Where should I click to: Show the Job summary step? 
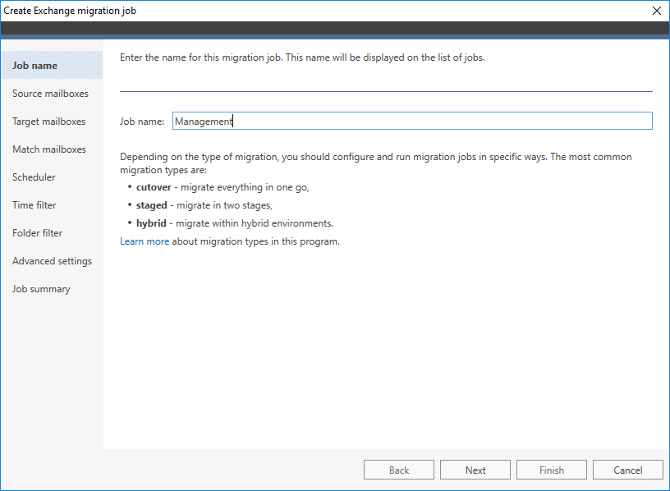41,289
